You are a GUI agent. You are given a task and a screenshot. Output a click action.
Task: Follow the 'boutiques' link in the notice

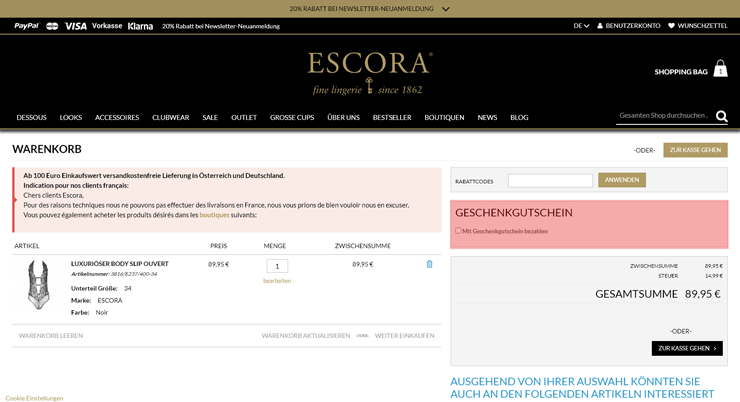214,215
